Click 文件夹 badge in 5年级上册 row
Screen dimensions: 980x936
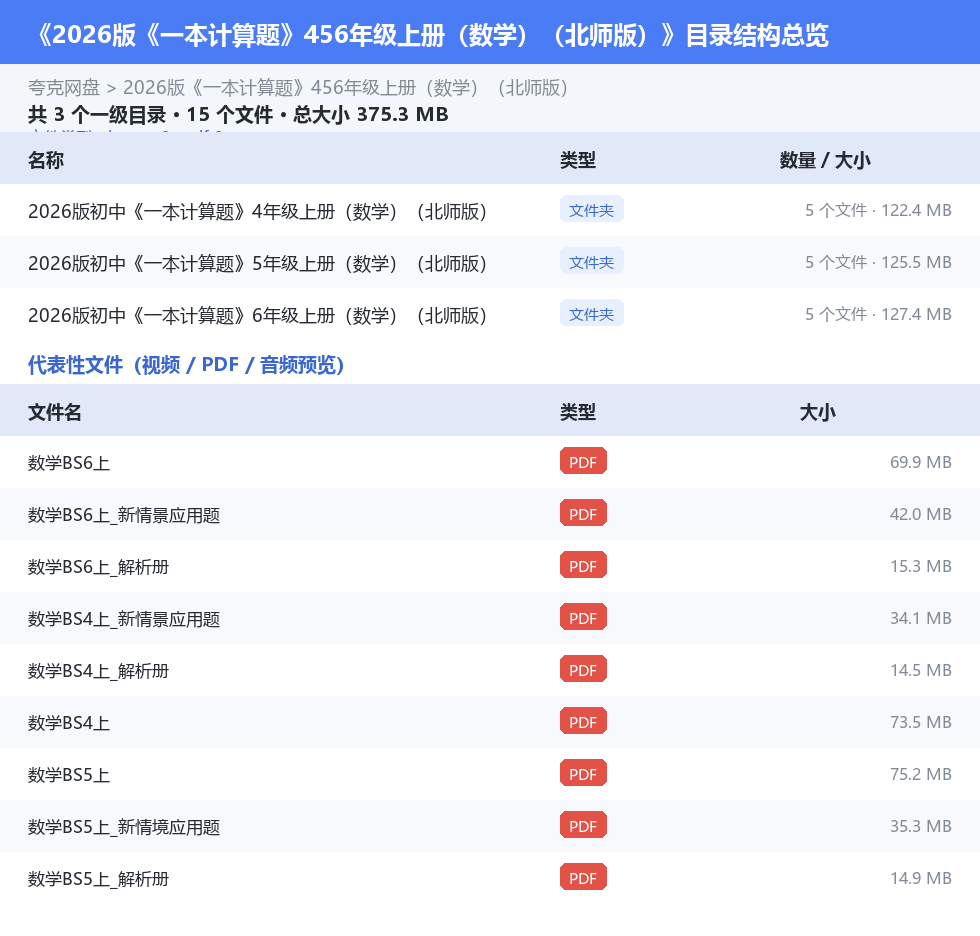pos(591,262)
